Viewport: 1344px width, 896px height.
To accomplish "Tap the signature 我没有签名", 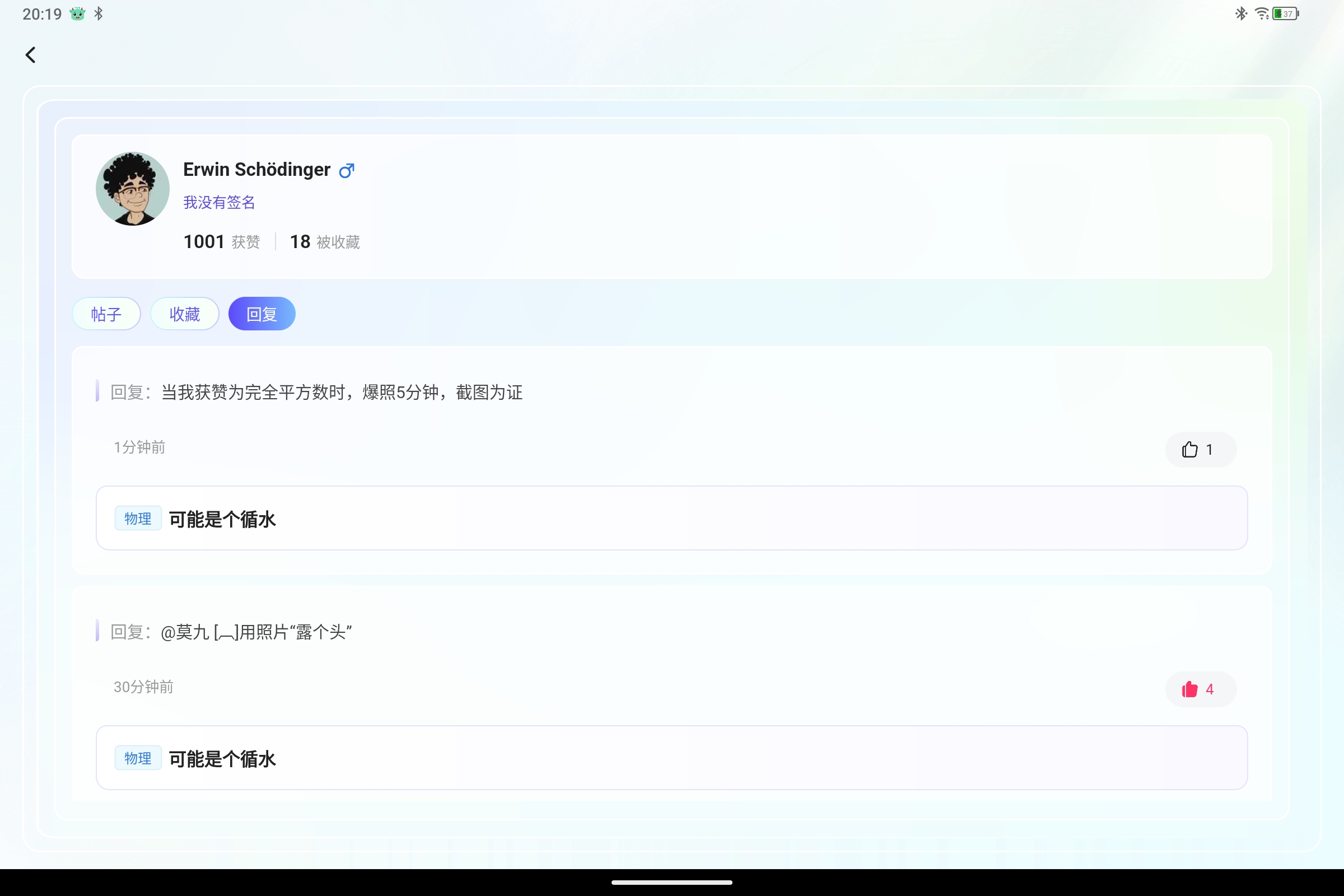I will click(x=219, y=202).
